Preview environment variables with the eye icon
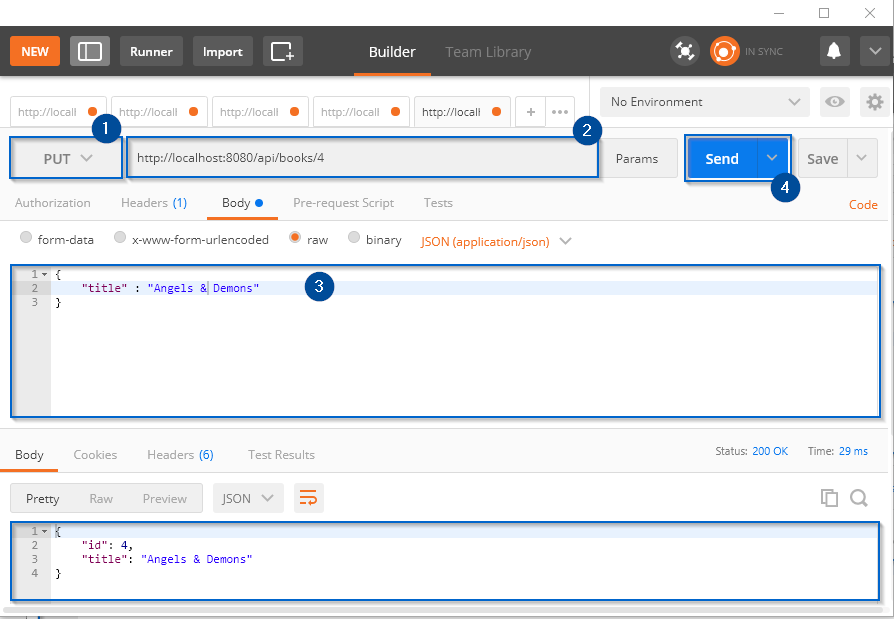Viewport: 894px width, 619px height. tap(834, 101)
